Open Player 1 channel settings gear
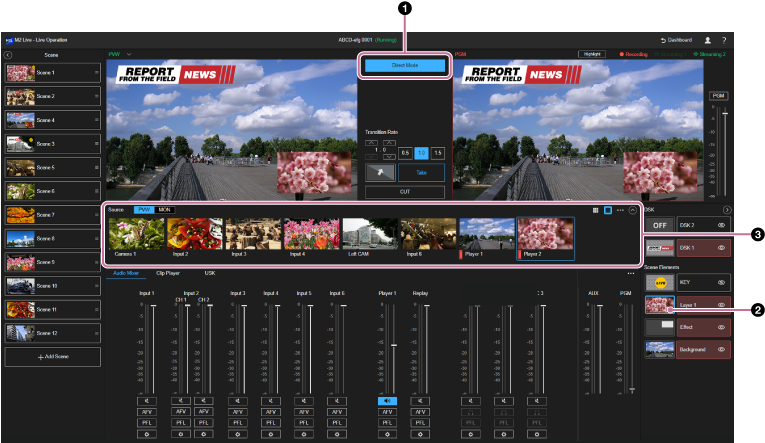 (x=387, y=434)
